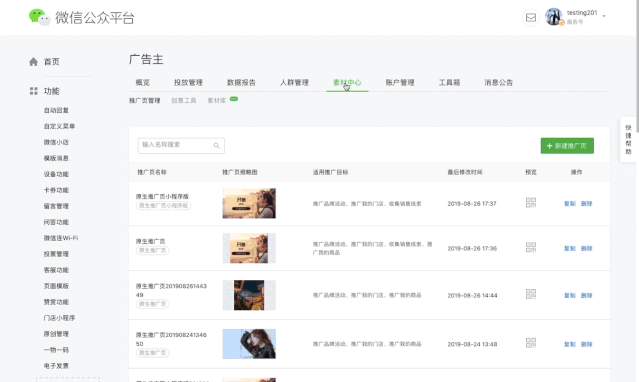Open the 自动回复 sidebar item

[56, 110]
